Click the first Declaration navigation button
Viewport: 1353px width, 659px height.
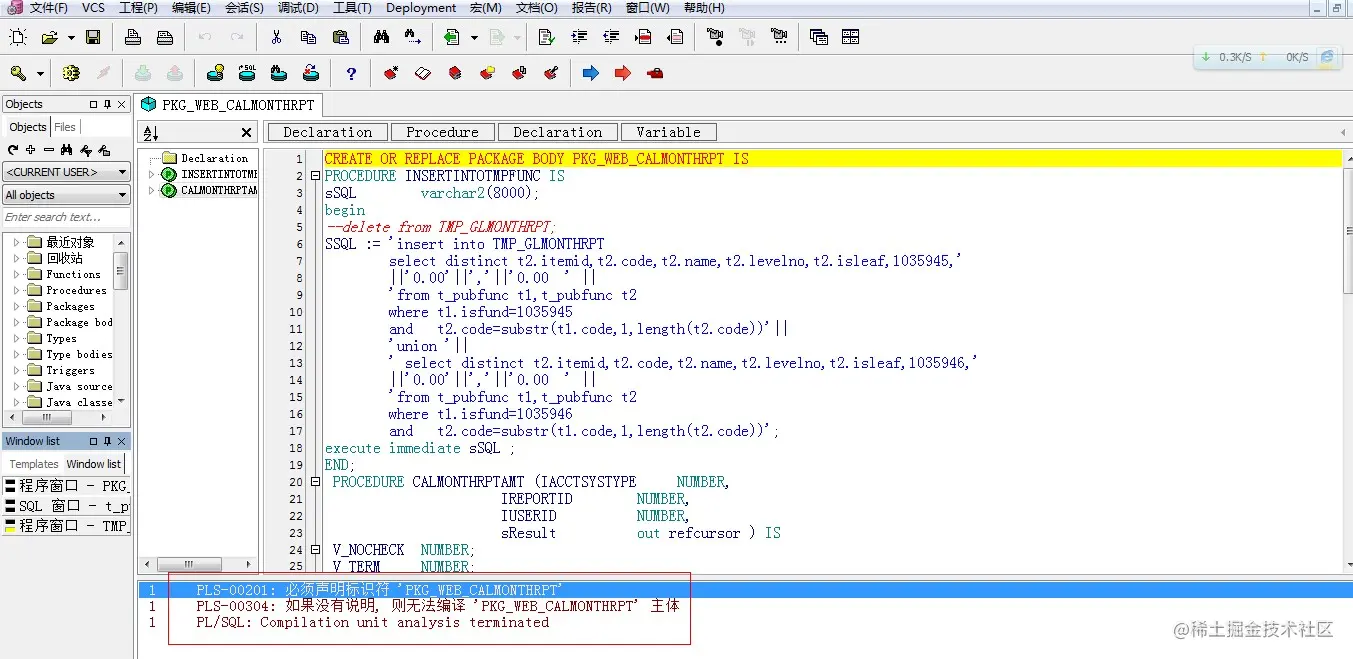pos(327,132)
